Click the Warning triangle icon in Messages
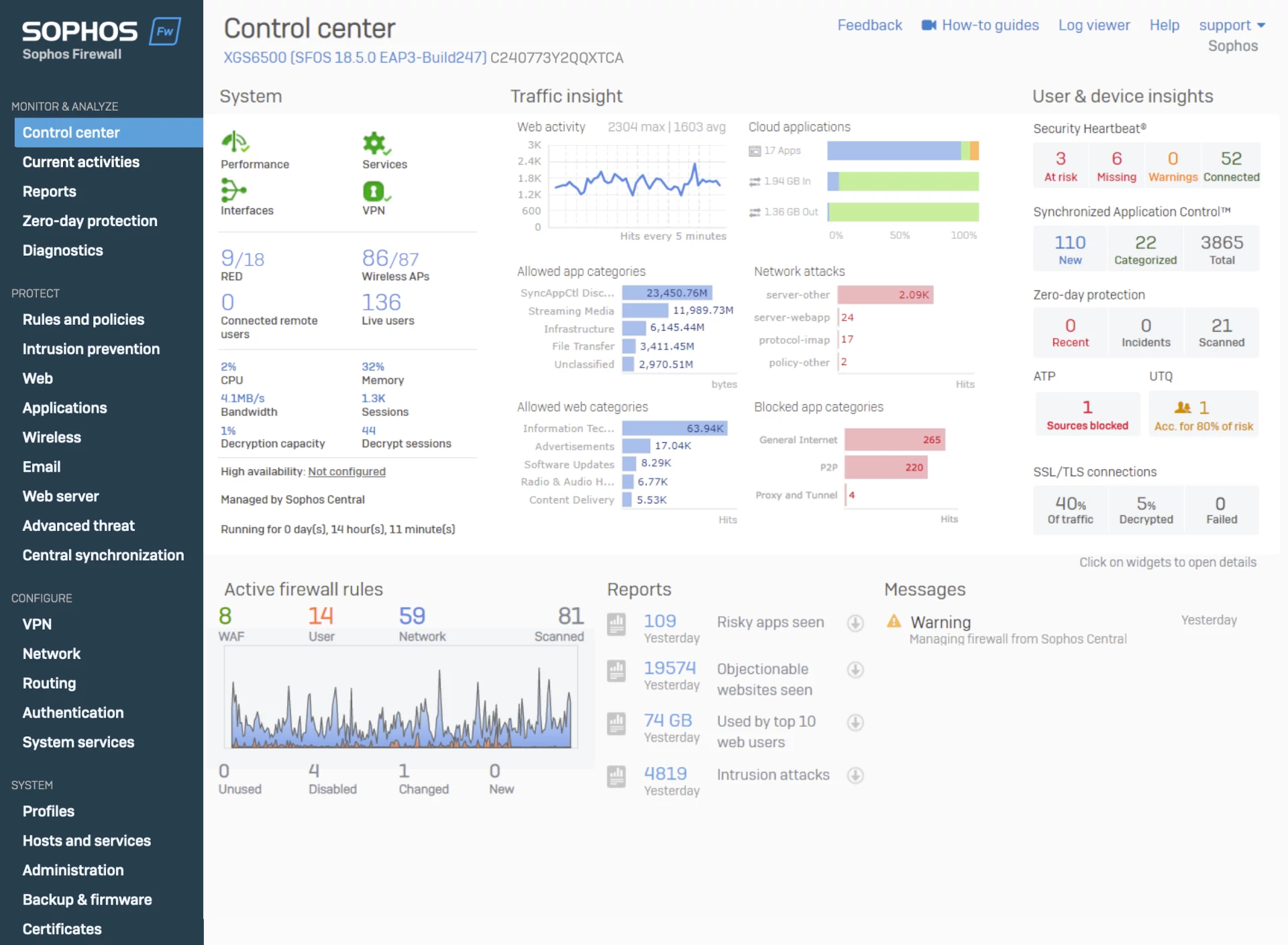This screenshot has width=1288, height=945. (894, 621)
